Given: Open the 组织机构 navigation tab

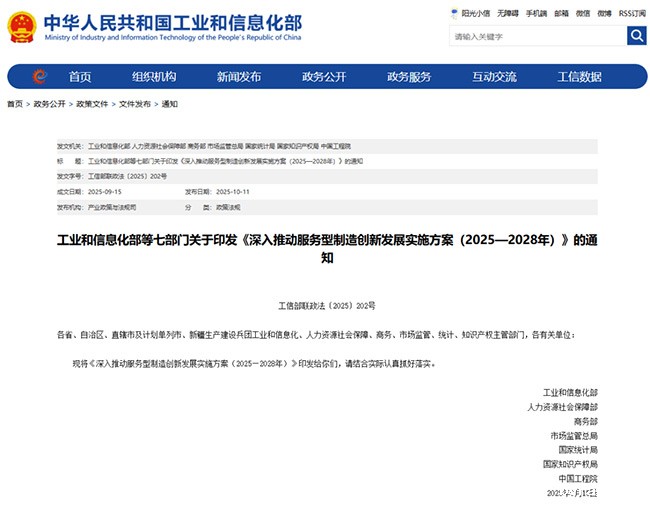Looking at the screenshot, I should (x=153, y=77).
